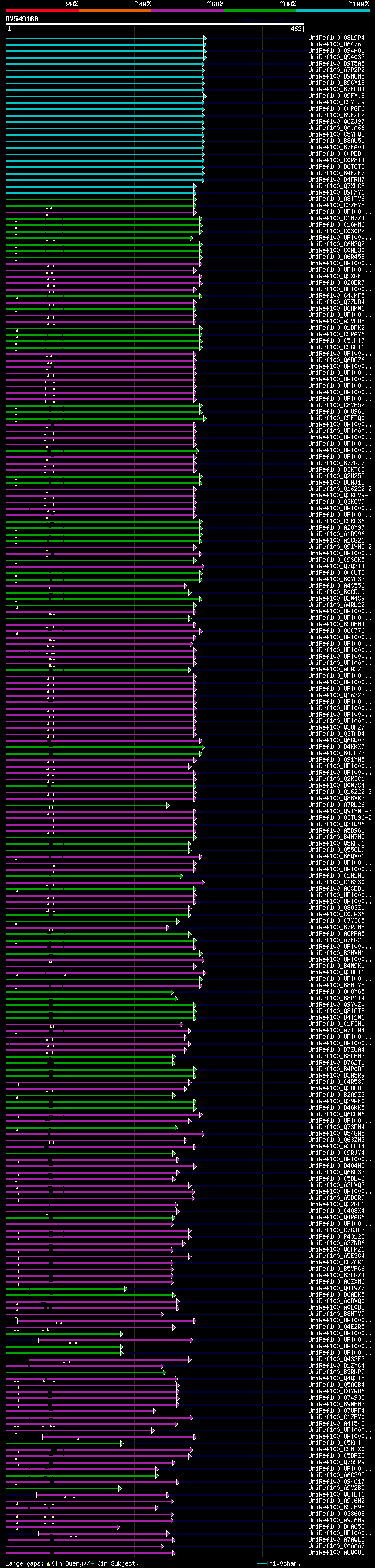The height and width of the screenshot is (1568, 375).
Task: Click the UniRef100_C7YIC5 label
Action: point(337,921)
